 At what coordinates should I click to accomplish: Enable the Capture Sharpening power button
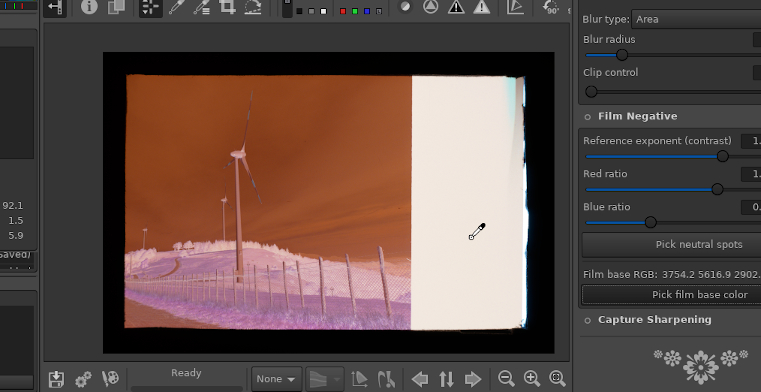click(x=588, y=320)
